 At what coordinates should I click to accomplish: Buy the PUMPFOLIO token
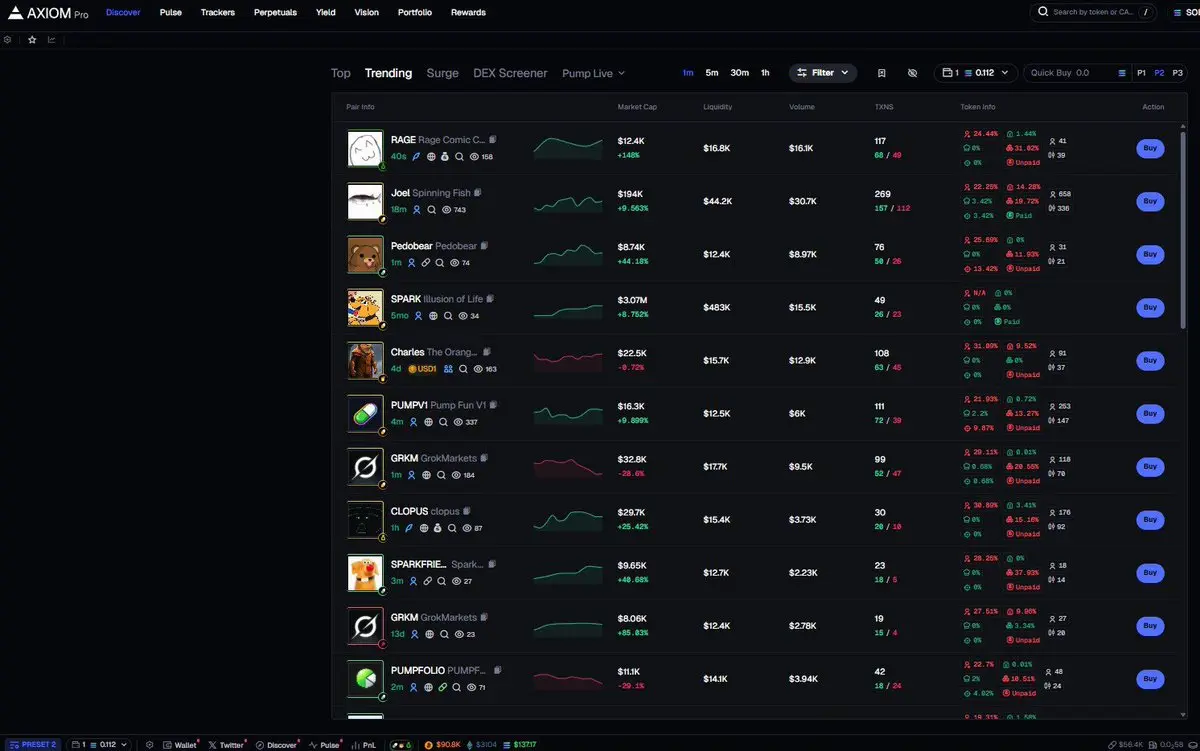[1150, 679]
